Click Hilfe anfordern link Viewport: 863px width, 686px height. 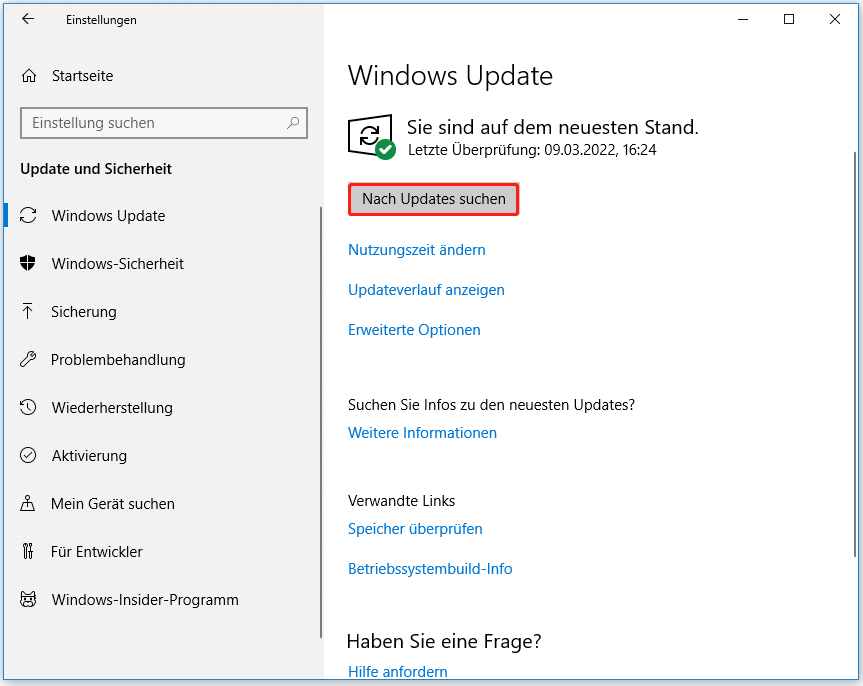pyautogui.click(x=397, y=671)
